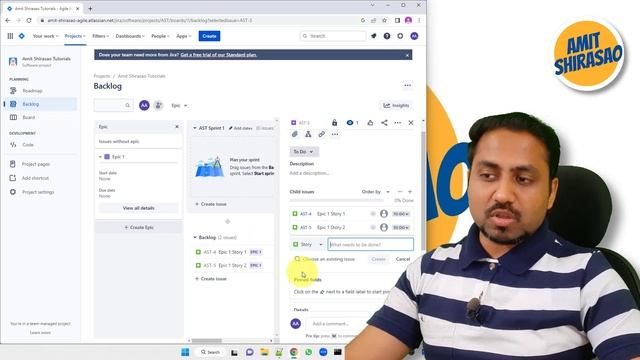Open the Order by dropdown
640x360 pixels.
(x=376, y=191)
